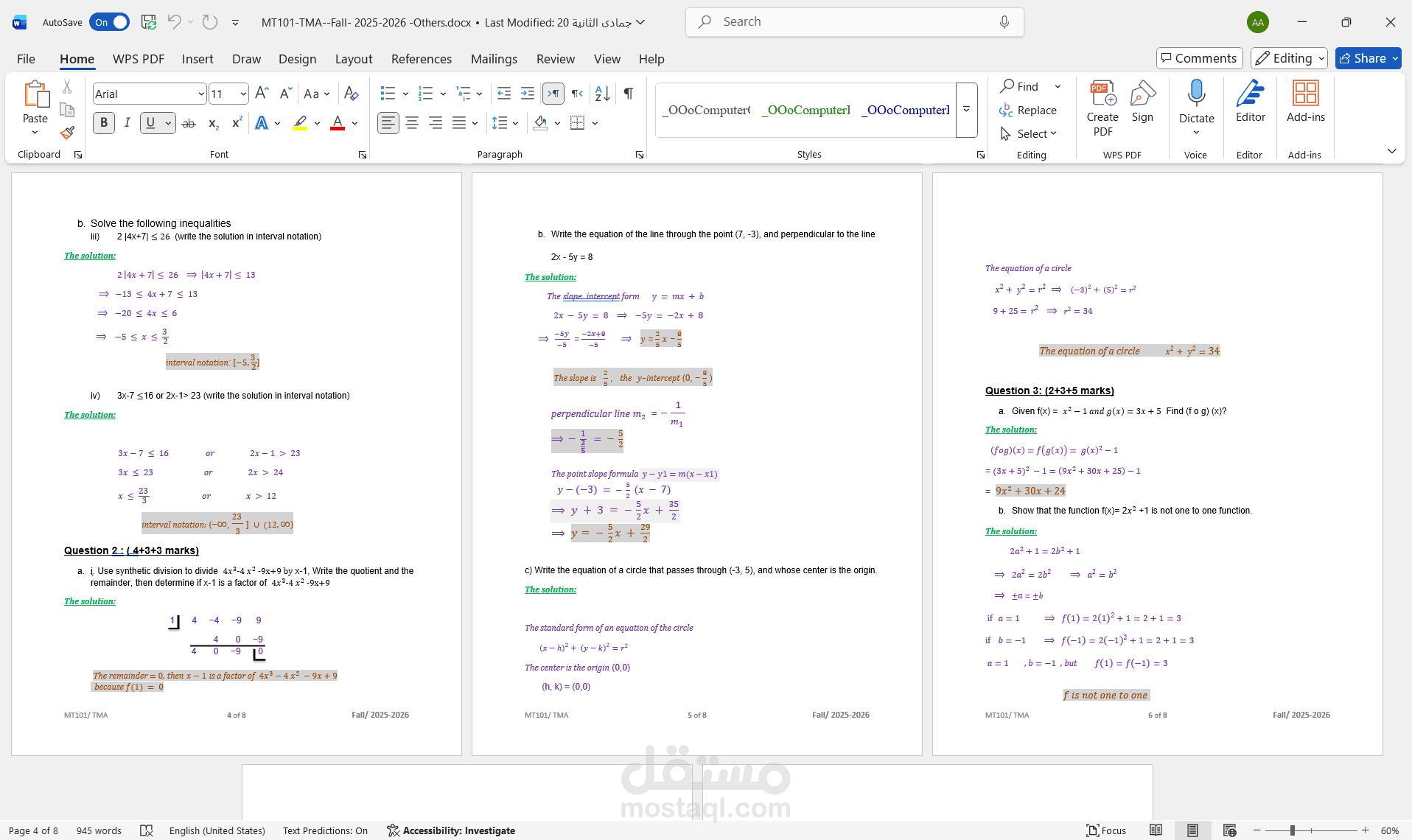Image resolution: width=1412 pixels, height=840 pixels.
Task: Toggle right-to-left text direction
Action: click(576, 94)
